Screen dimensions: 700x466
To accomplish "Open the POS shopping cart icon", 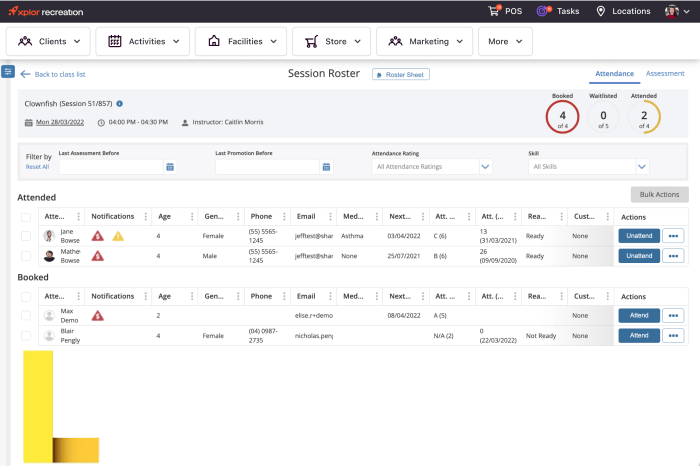I will [x=494, y=11].
